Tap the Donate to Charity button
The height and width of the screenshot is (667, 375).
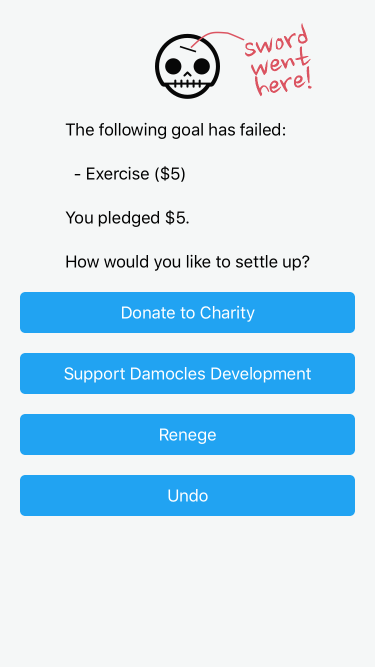[x=188, y=313]
